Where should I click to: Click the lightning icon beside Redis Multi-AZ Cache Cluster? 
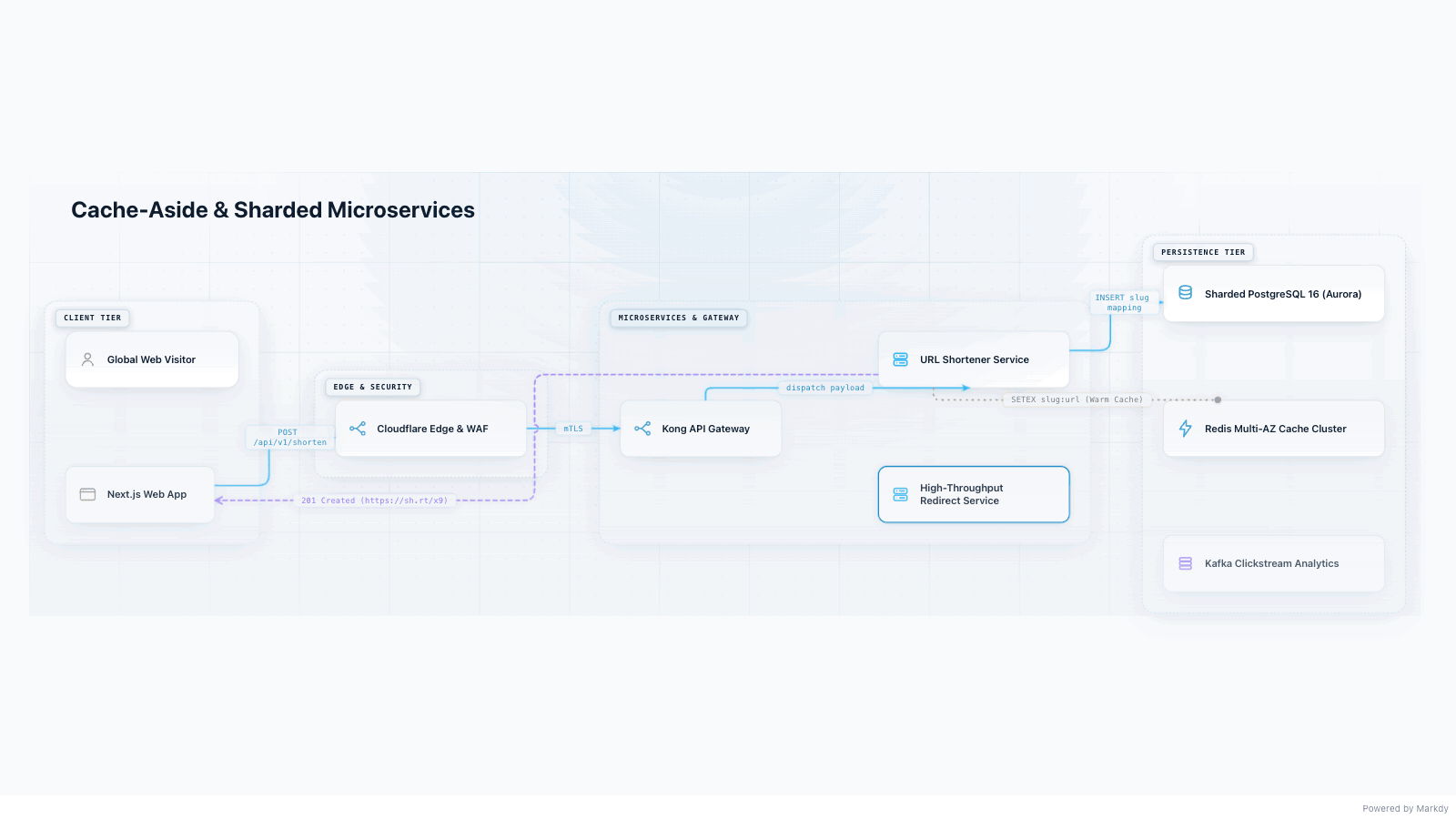click(1186, 429)
